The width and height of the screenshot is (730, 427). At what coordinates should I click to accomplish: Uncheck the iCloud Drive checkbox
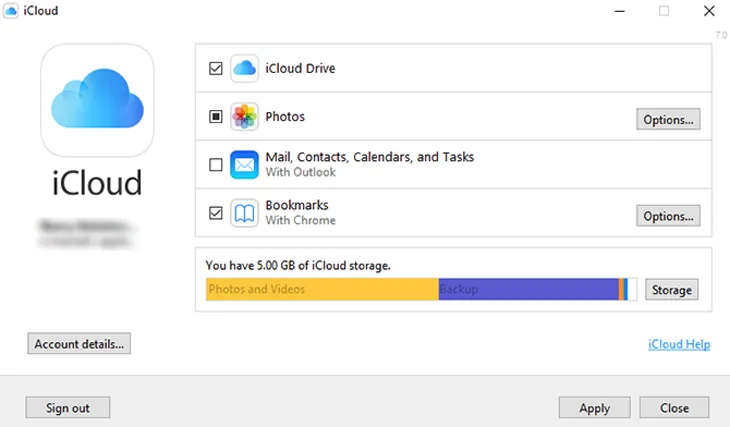click(216, 69)
